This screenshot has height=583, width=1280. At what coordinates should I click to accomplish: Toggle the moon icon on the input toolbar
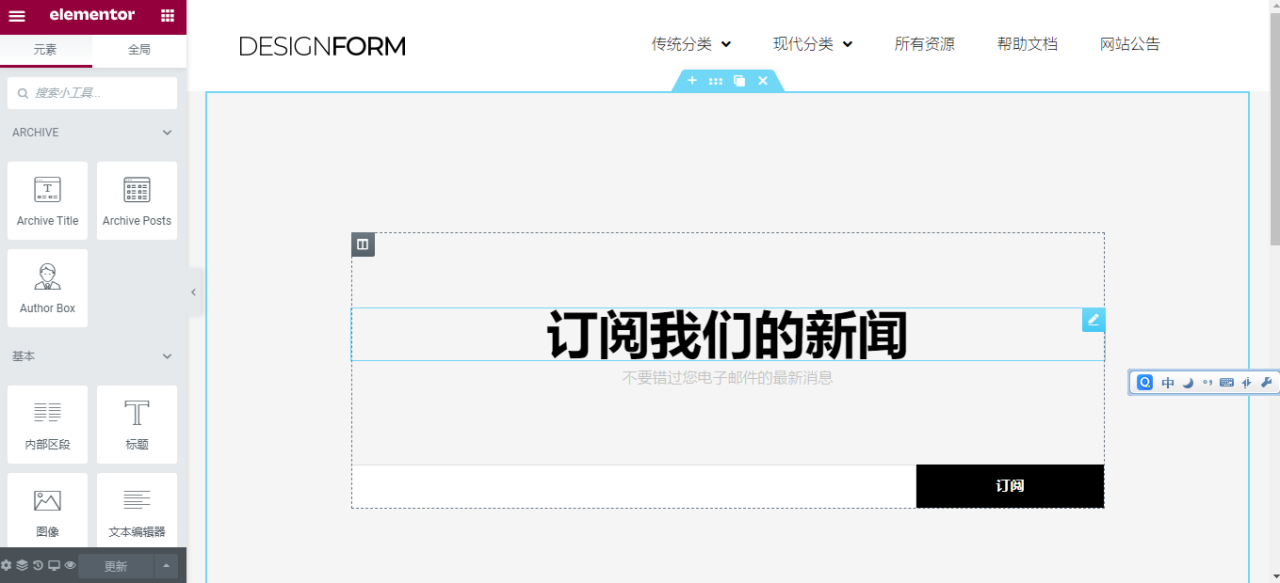click(1188, 382)
